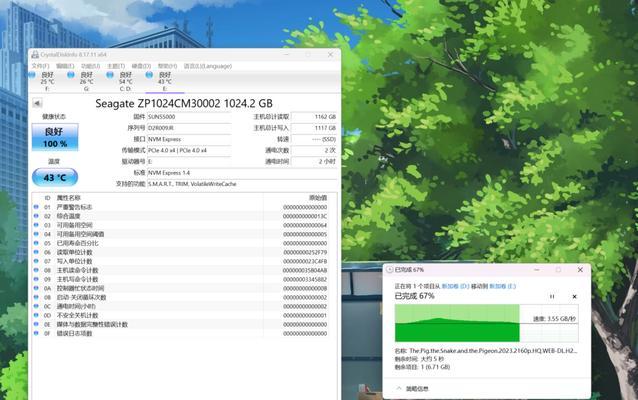Click the 原始值 column header
The image size is (638, 400).
click(x=318, y=198)
